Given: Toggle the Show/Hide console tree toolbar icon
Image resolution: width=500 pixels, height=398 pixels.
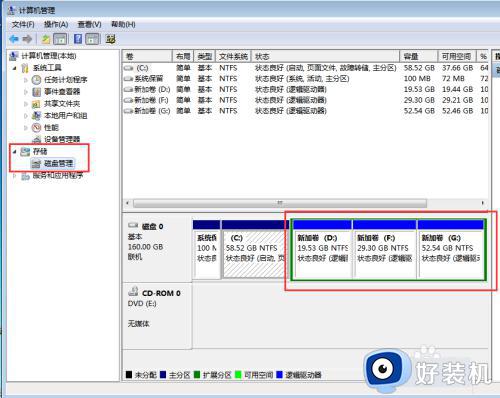Looking at the screenshot, I should pos(60,39).
